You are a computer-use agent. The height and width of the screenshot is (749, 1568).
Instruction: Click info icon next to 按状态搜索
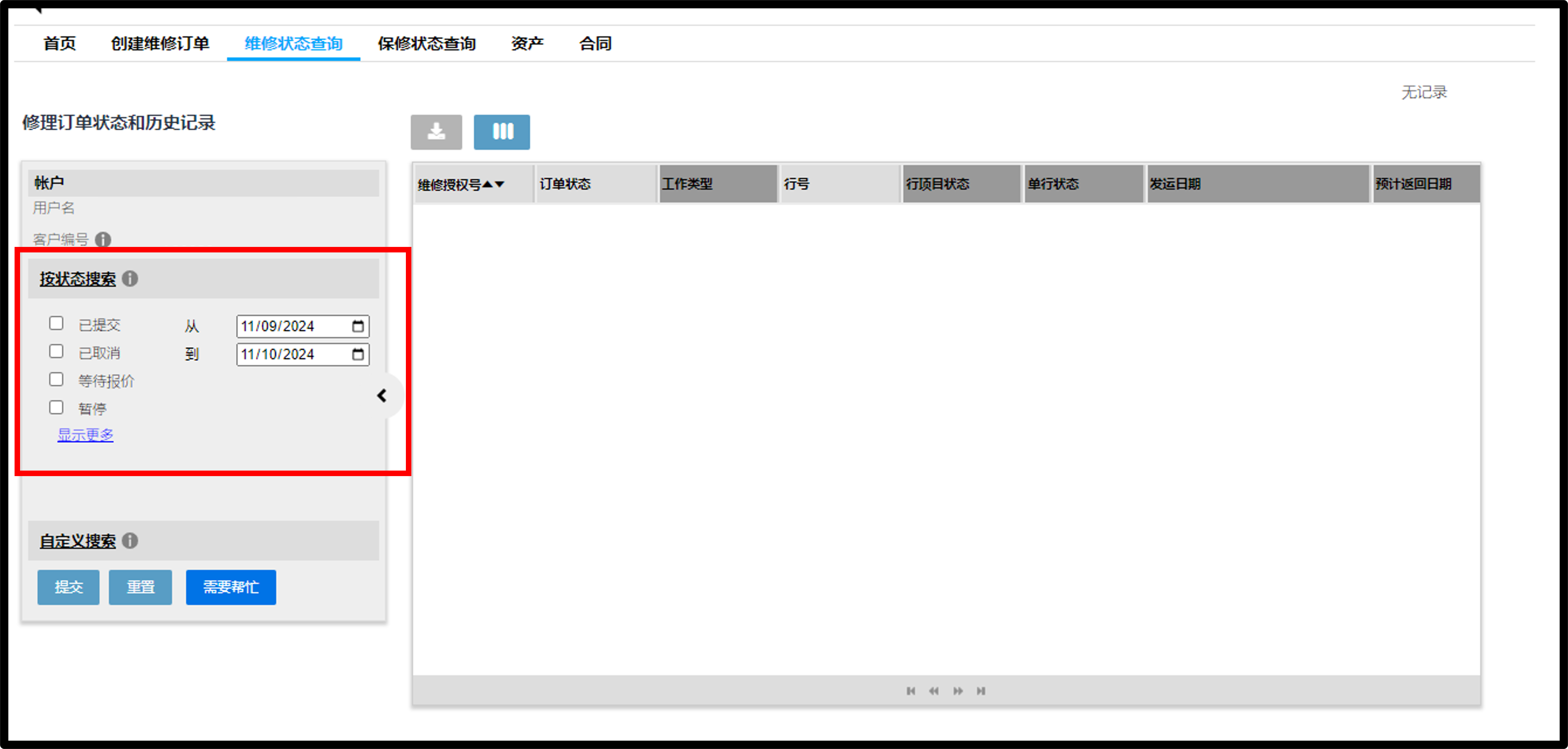(130, 279)
